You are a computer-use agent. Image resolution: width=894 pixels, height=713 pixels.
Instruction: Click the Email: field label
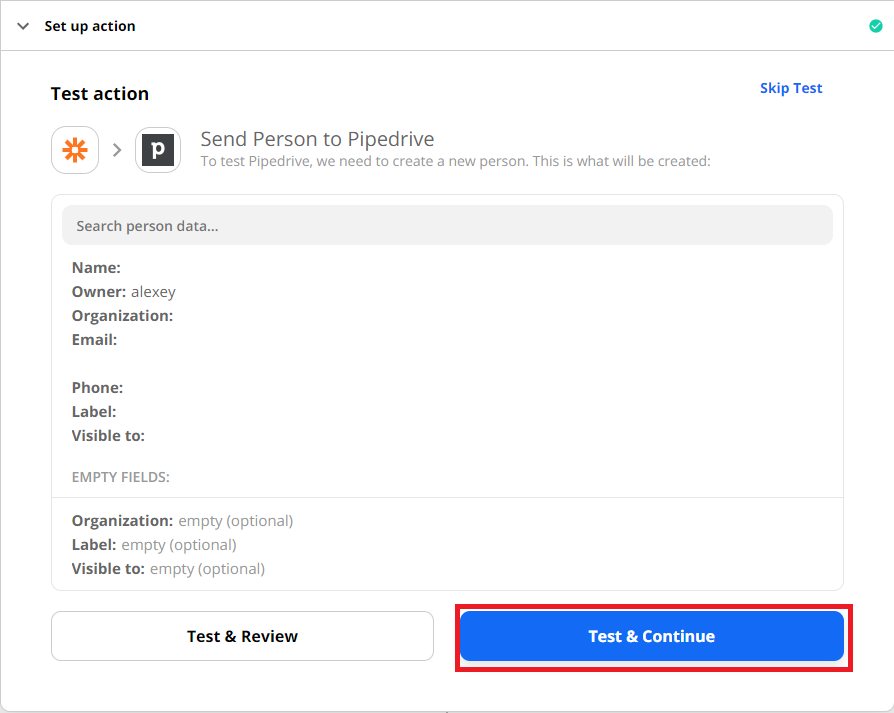[95, 340]
